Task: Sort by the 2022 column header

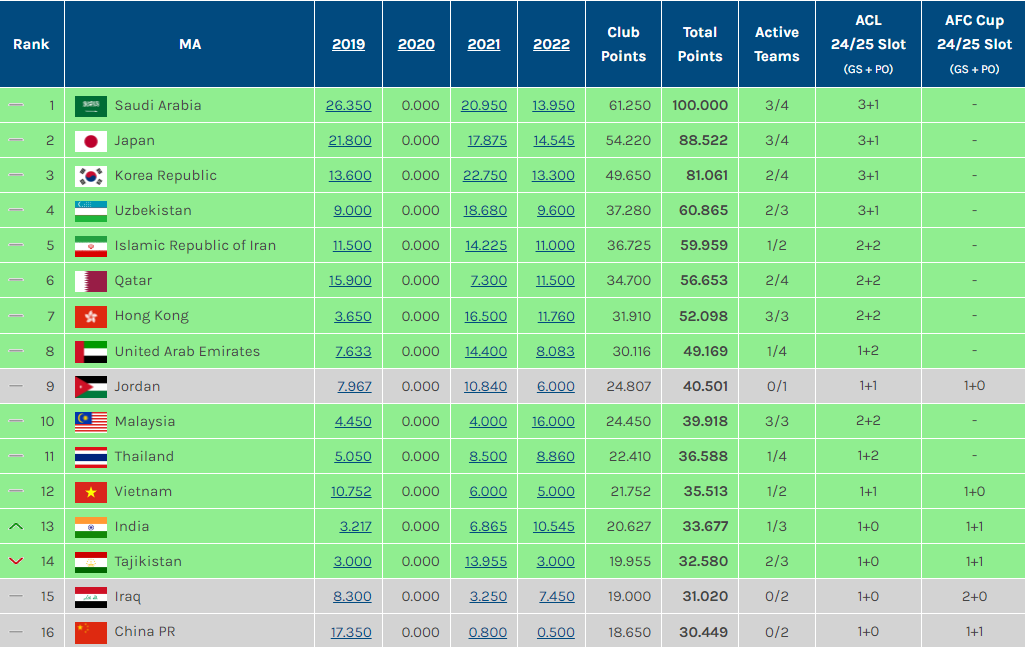Action: (x=551, y=44)
